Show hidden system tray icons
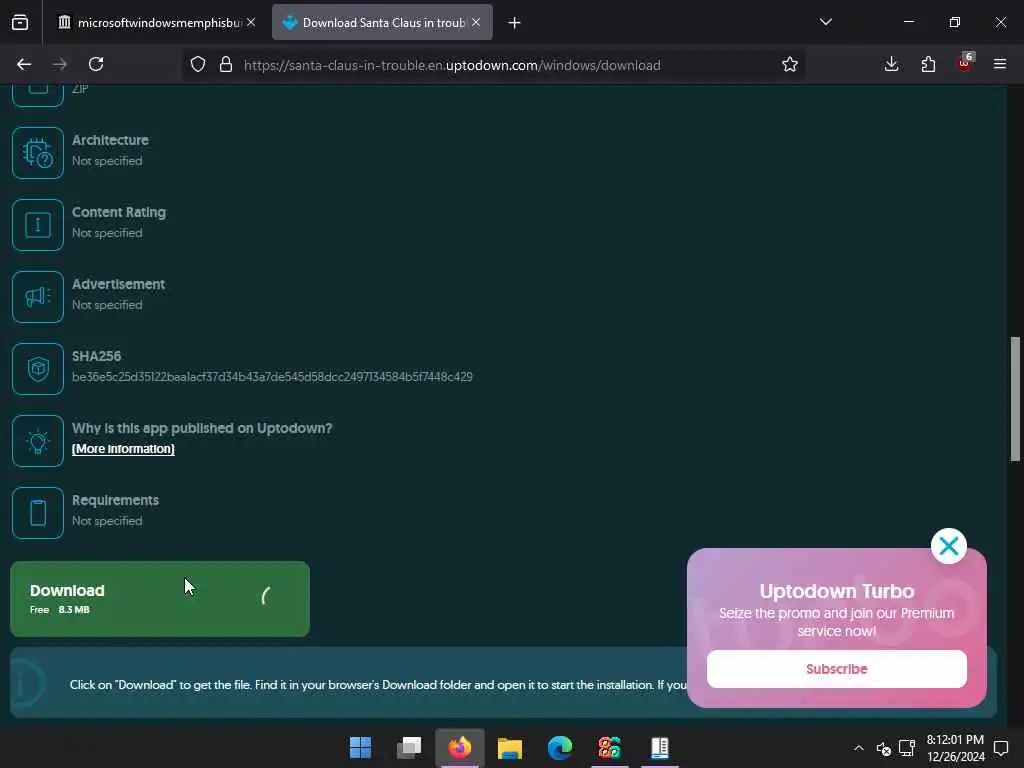1024x768 pixels. click(859, 748)
